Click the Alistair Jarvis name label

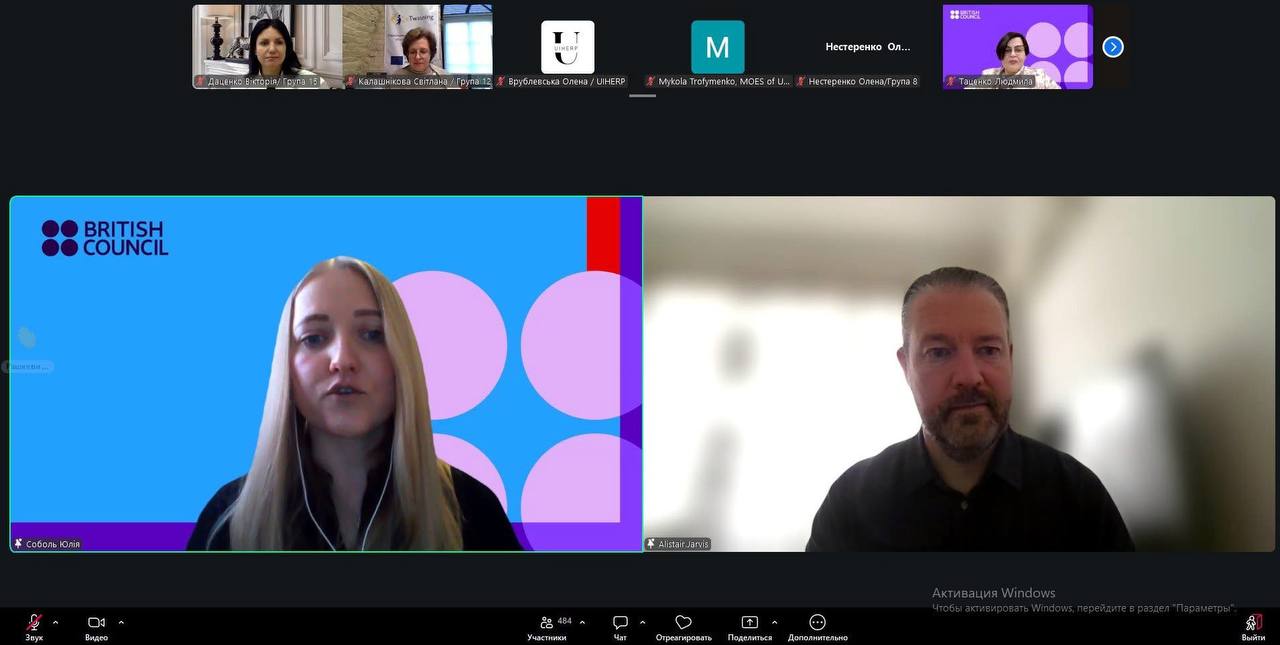click(684, 544)
